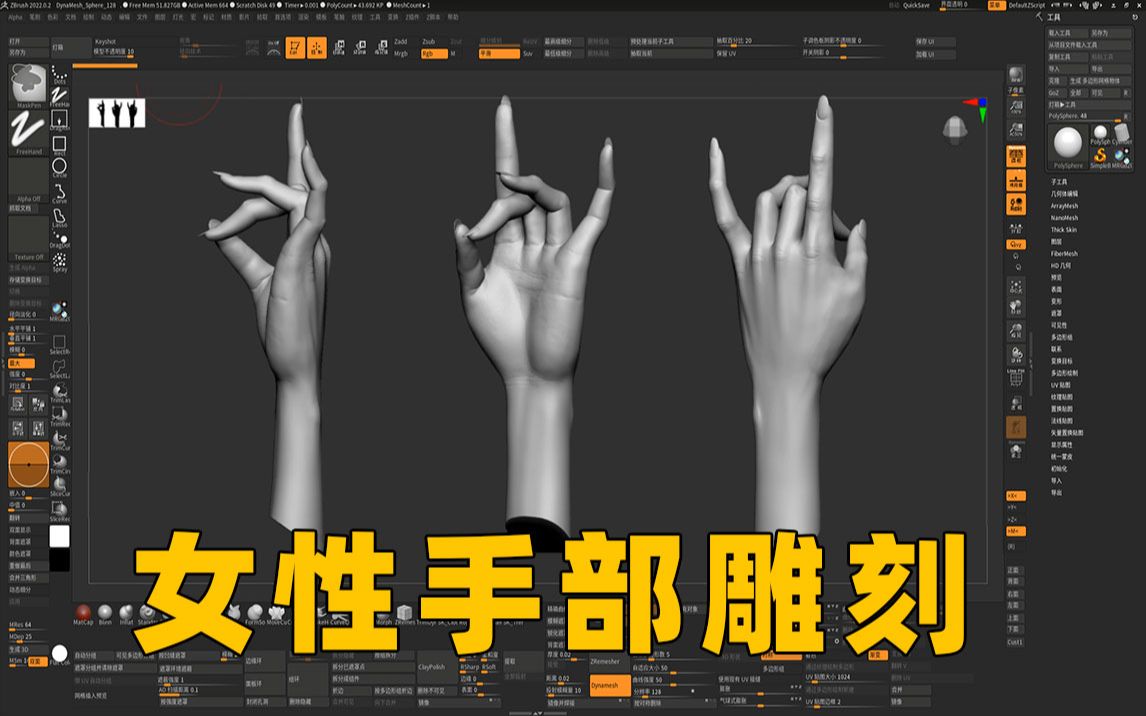Image resolution: width=1146 pixels, height=716 pixels.
Task: Click the black secondary color swatch
Action: (x=59, y=560)
